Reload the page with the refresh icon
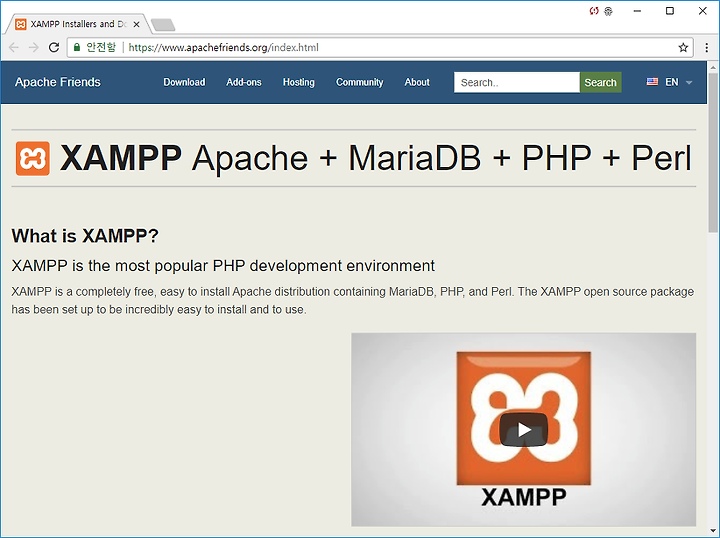The height and width of the screenshot is (538, 720). click(54, 47)
